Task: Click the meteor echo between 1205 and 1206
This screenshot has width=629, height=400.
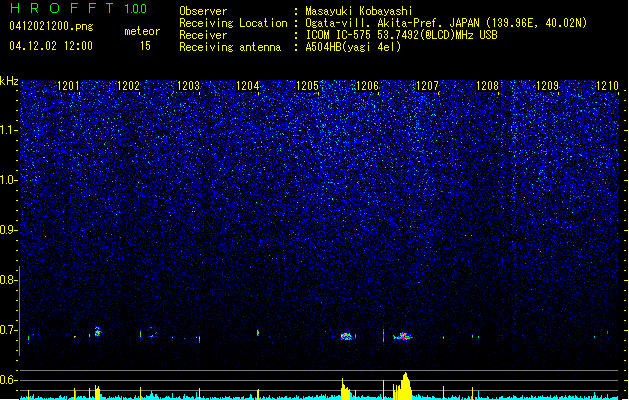Action: (x=347, y=336)
